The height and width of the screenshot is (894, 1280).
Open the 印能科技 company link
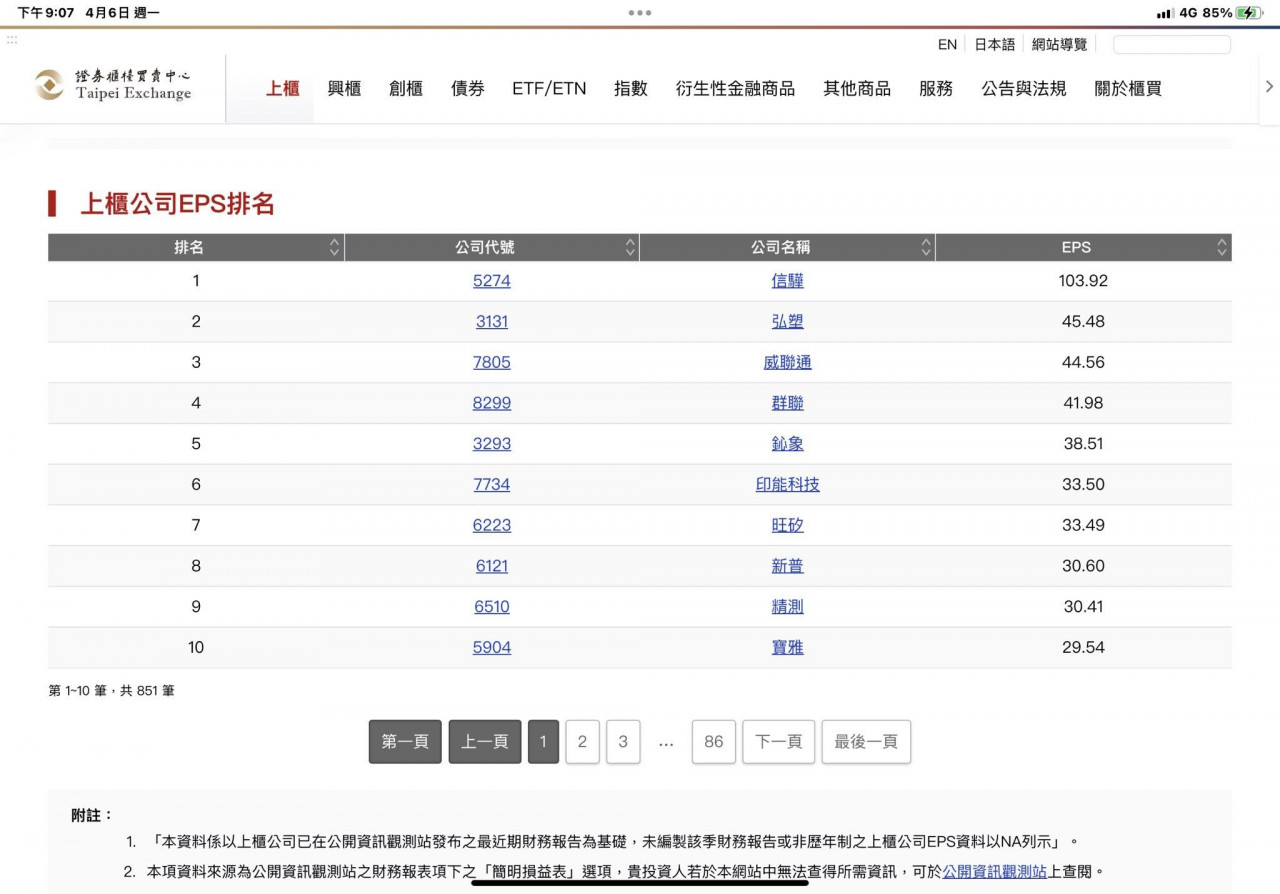tap(787, 484)
